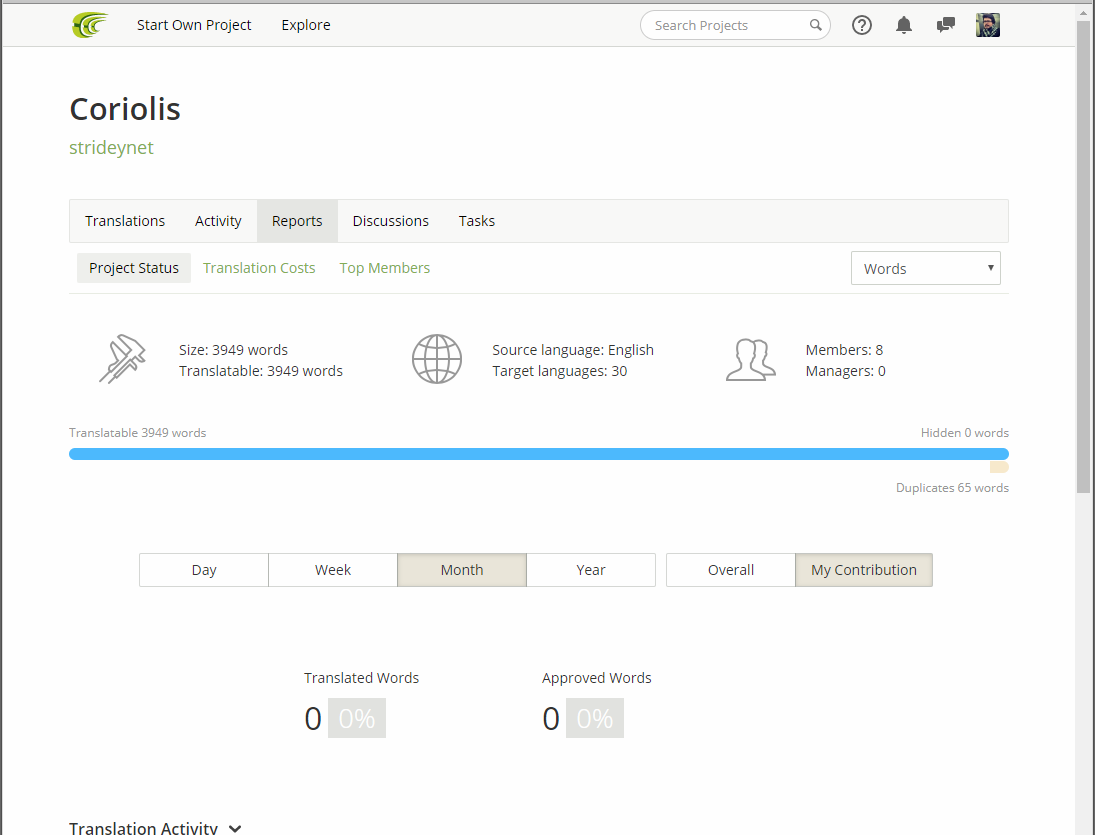Click the page vertical scrollbar
This screenshot has width=1095, height=835.
point(1083,257)
